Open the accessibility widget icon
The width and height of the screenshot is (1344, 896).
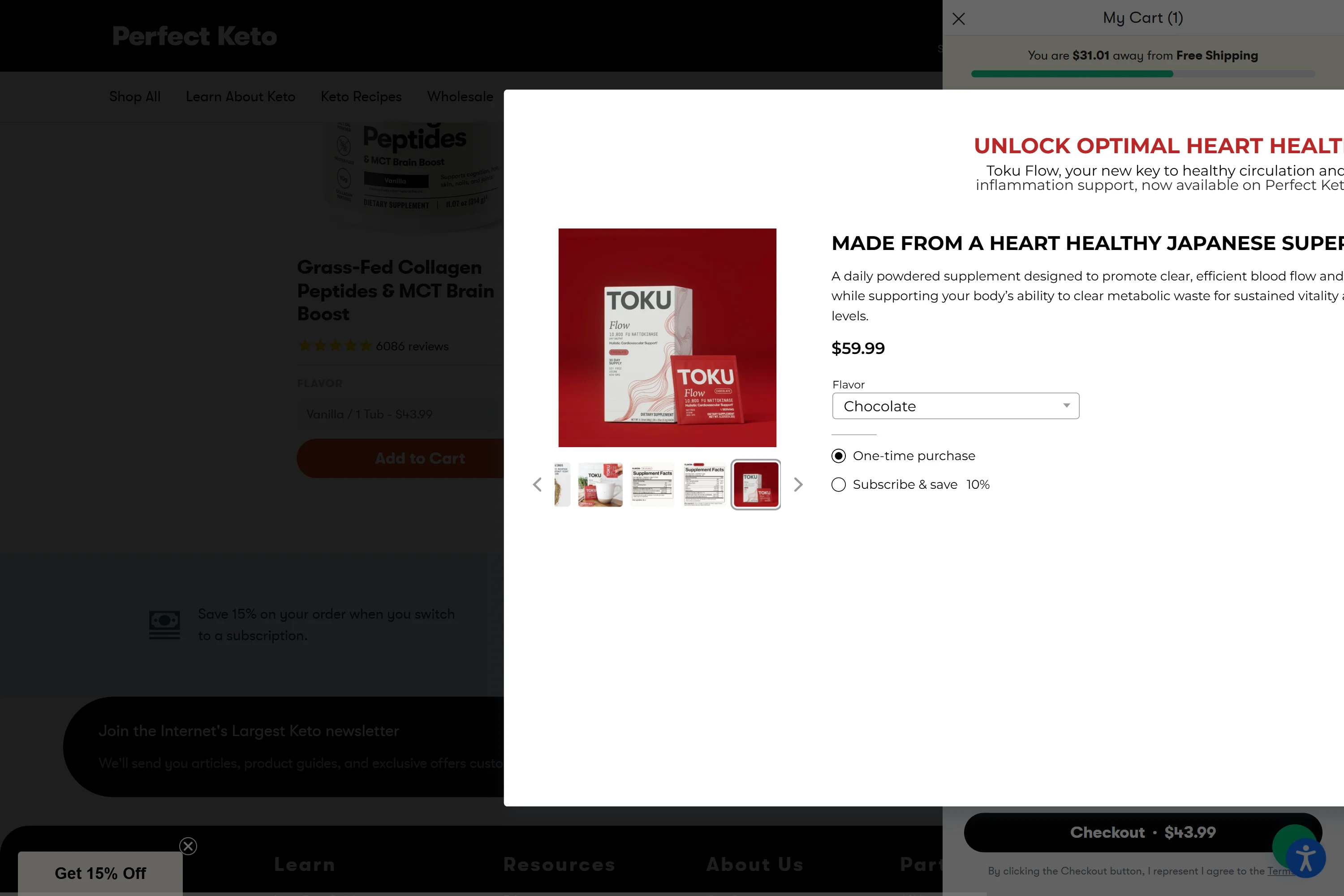1306,857
